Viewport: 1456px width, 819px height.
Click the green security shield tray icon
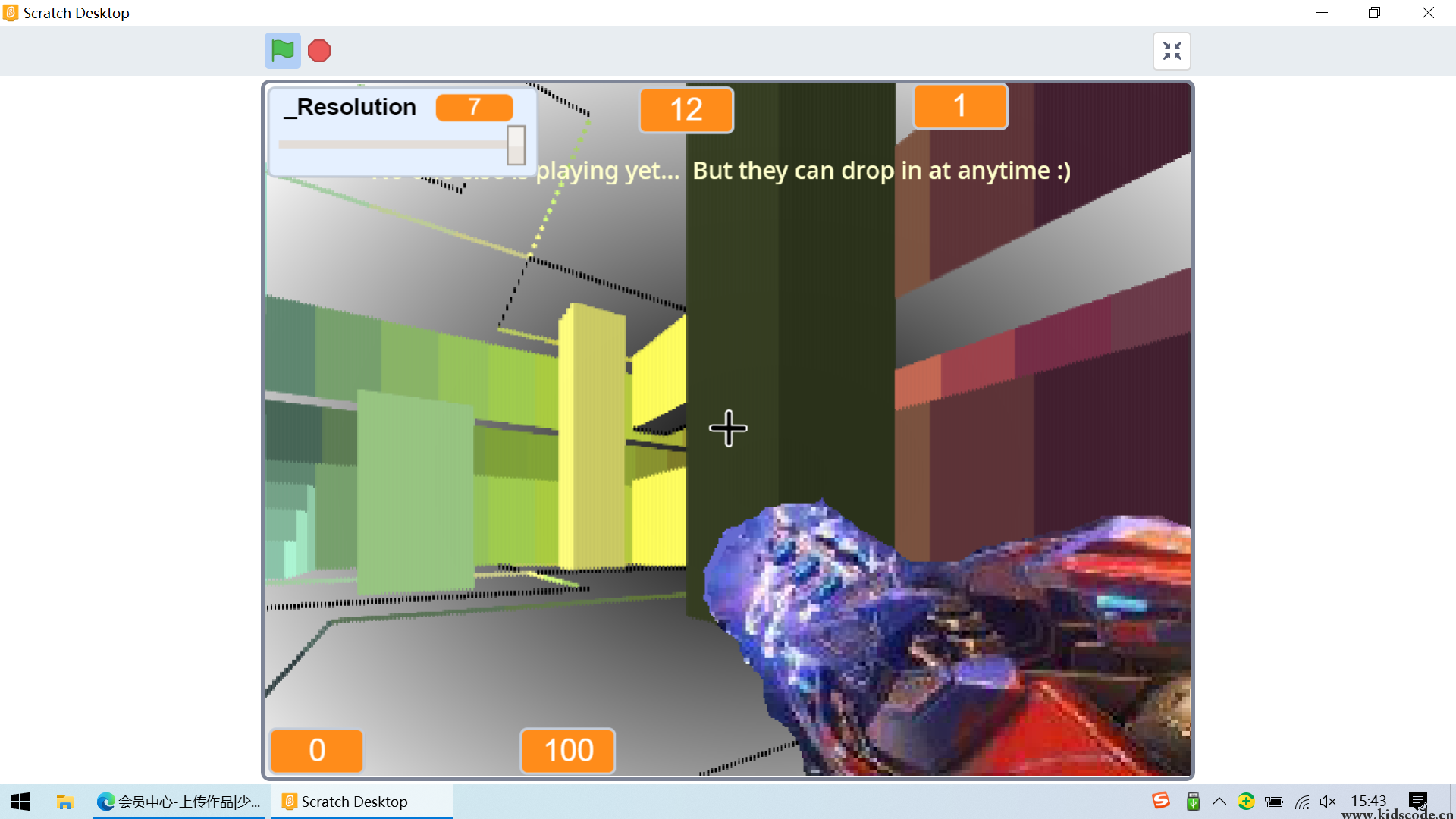click(1246, 802)
